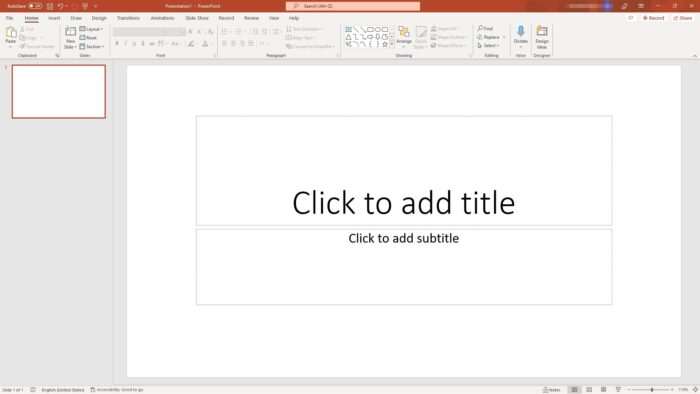
Task: Click the Save icon in the title bar
Action: coord(50,6)
